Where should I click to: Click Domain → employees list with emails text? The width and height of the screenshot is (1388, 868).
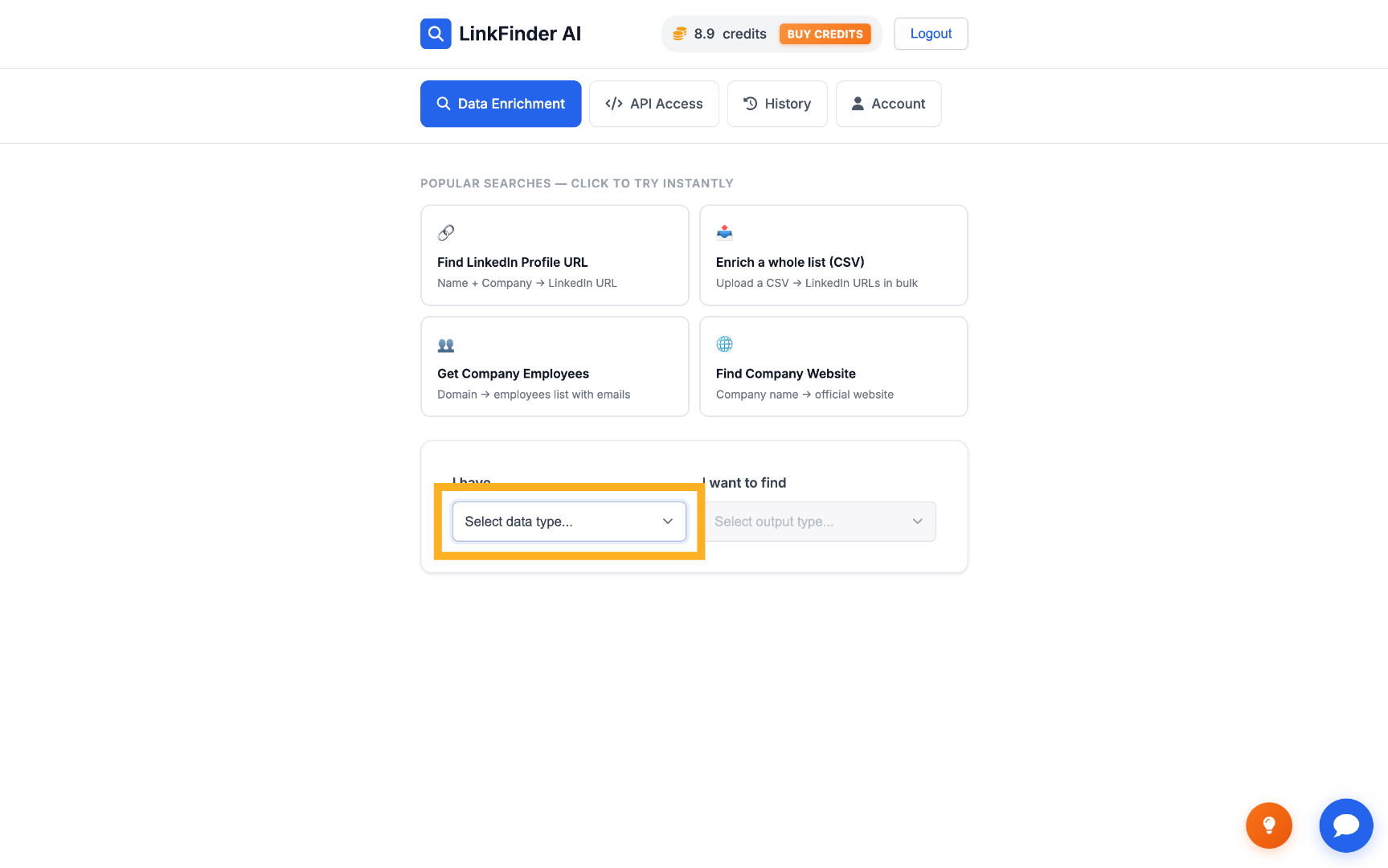click(534, 395)
